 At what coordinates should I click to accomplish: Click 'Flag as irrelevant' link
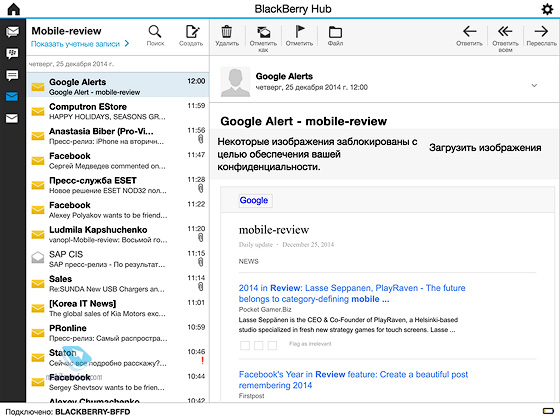click(x=310, y=344)
